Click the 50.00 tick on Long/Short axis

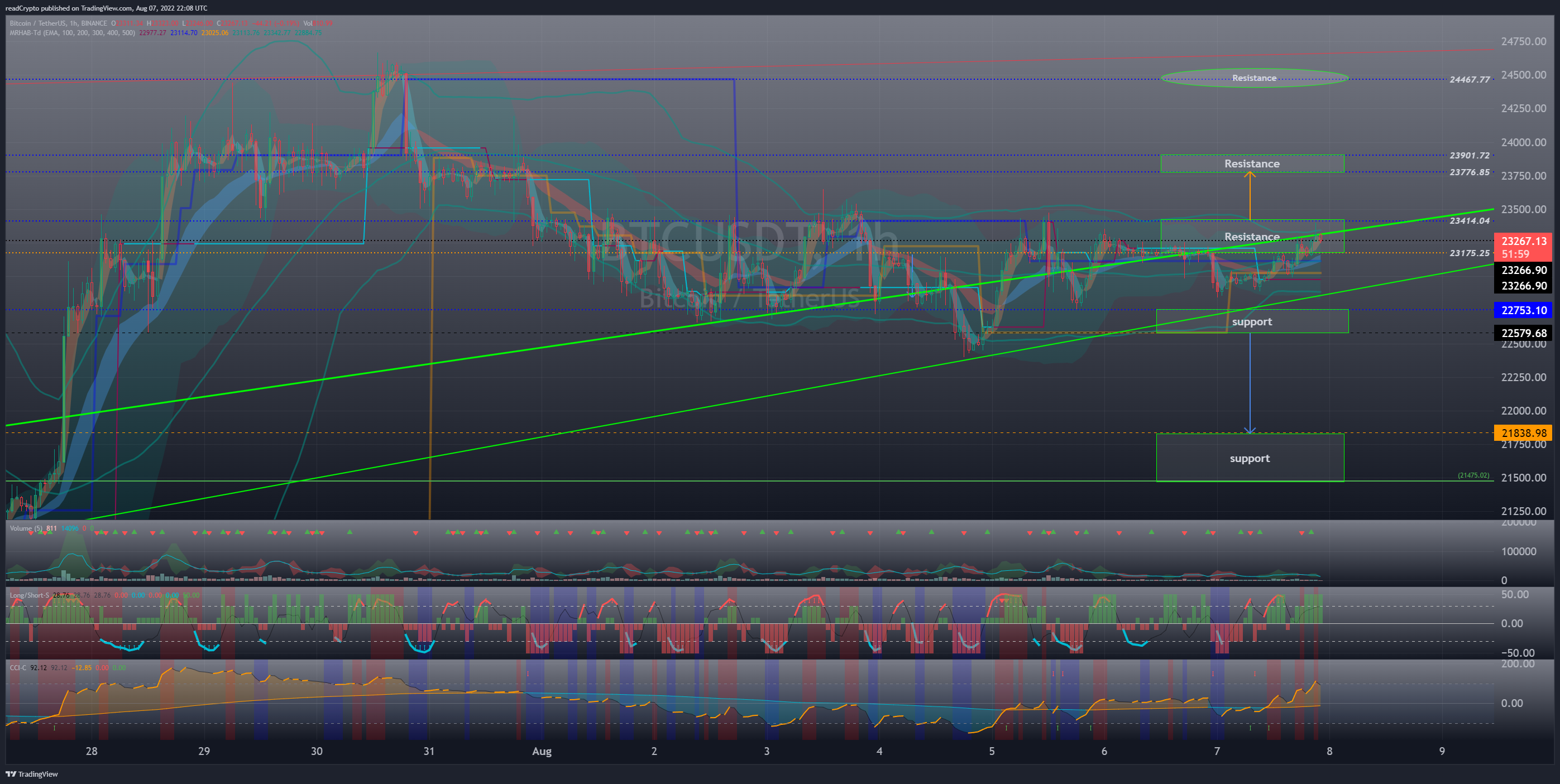click(x=1515, y=594)
